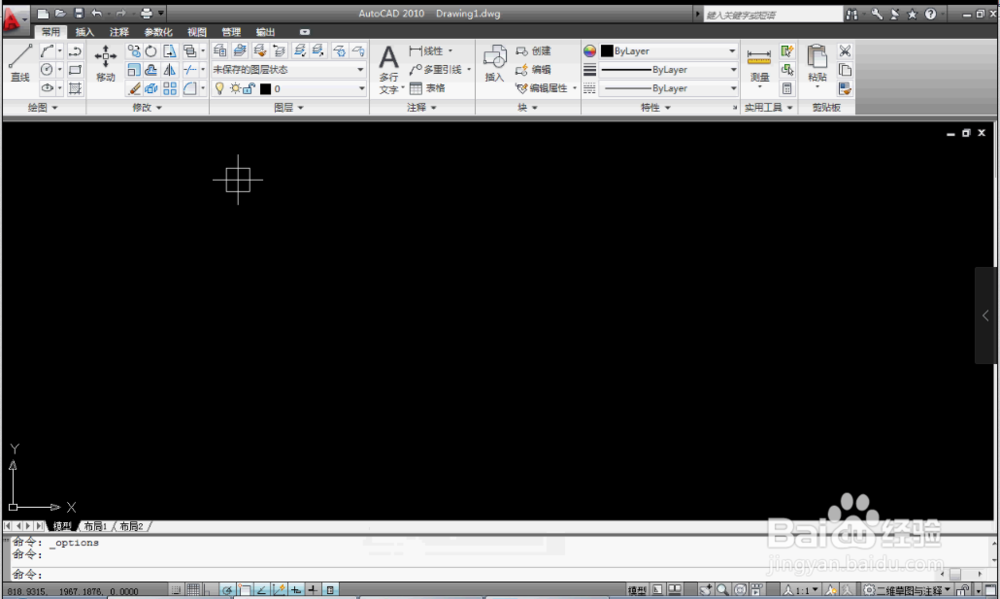Click the large Multiline Text A icon
The width and height of the screenshot is (1000, 599).
(388, 57)
